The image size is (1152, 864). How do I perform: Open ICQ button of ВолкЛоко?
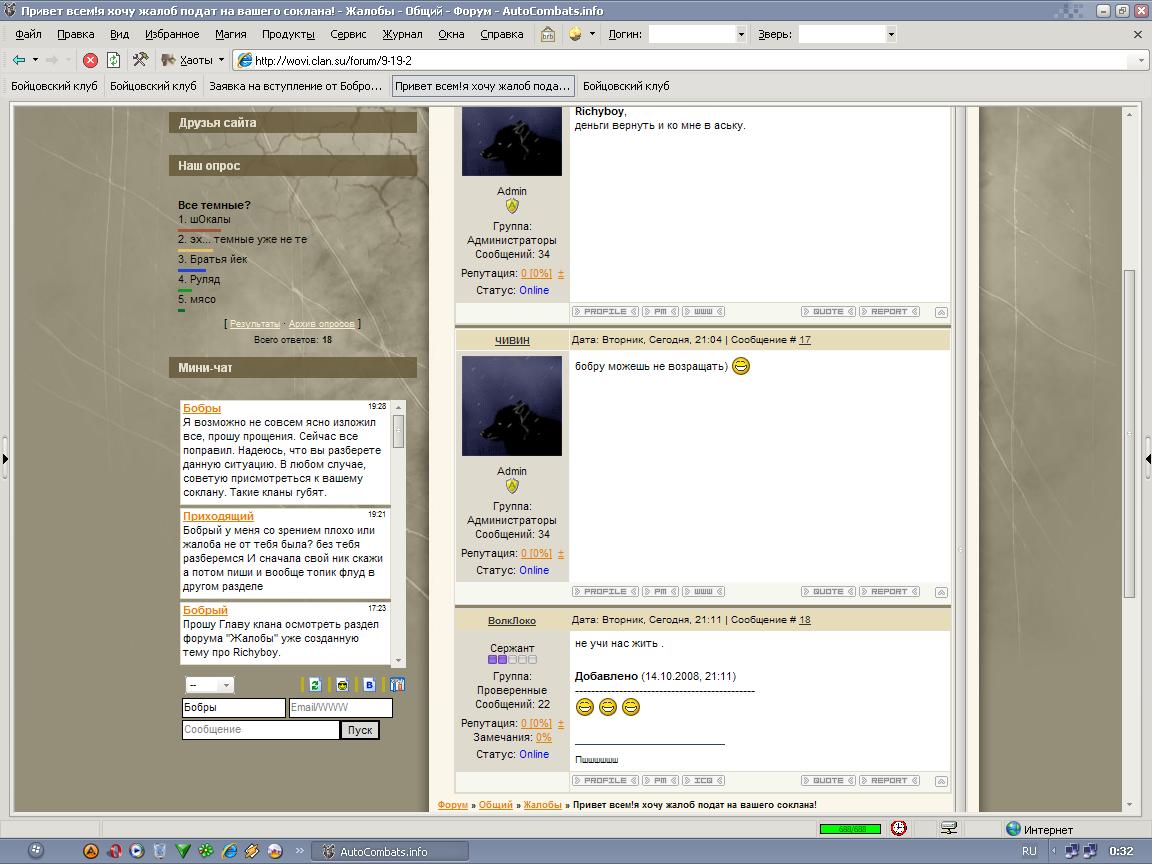click(704, 780)
